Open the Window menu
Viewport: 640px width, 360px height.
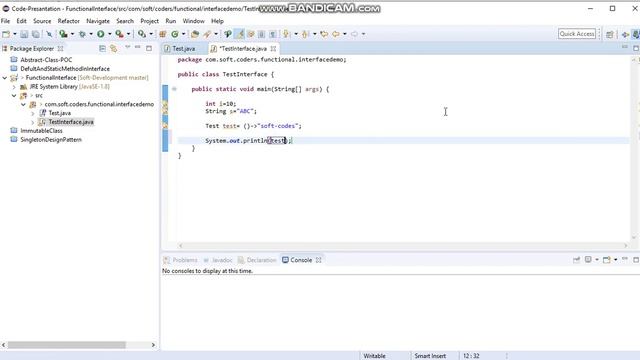193,21
